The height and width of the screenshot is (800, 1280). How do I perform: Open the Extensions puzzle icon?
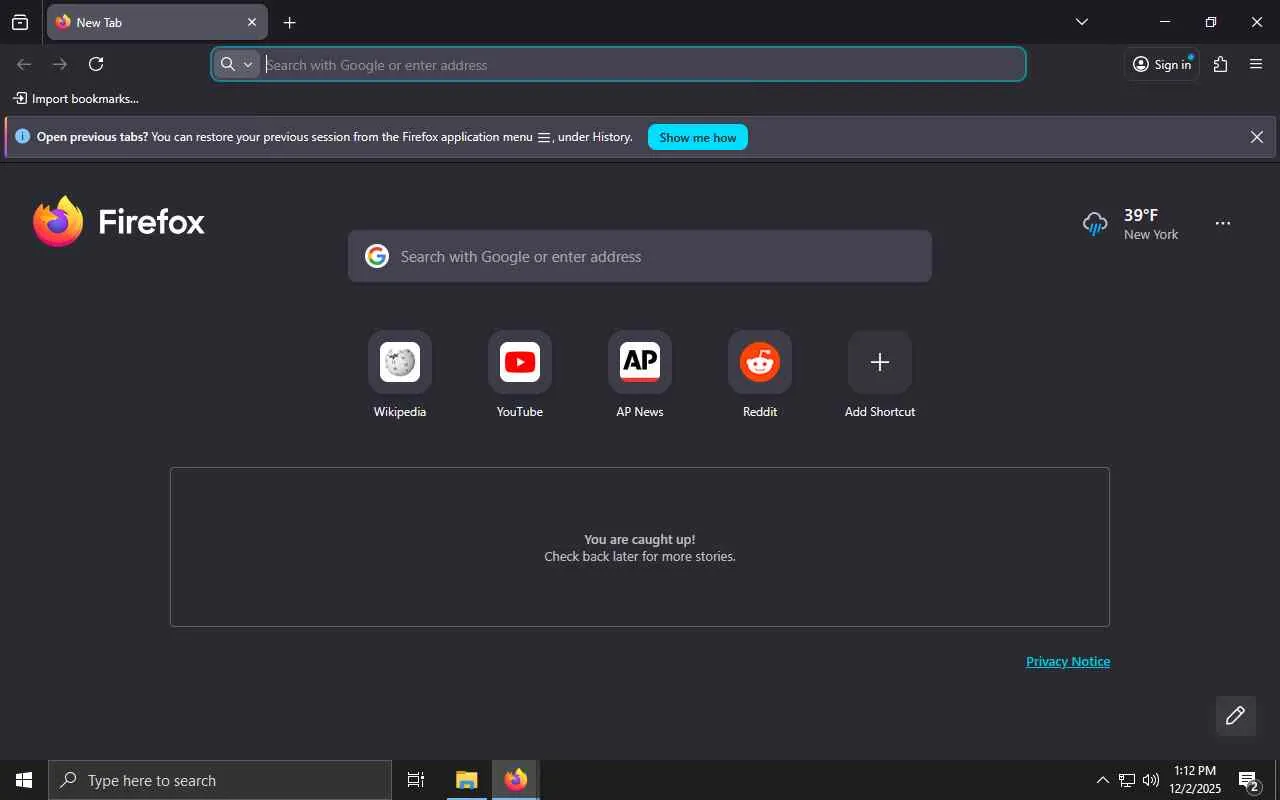1221,65
